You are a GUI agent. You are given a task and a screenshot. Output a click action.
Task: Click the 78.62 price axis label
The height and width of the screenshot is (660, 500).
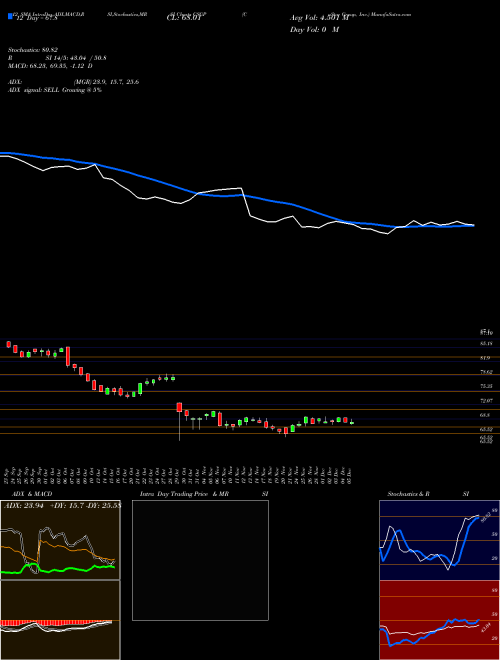[x=486, y=373]
